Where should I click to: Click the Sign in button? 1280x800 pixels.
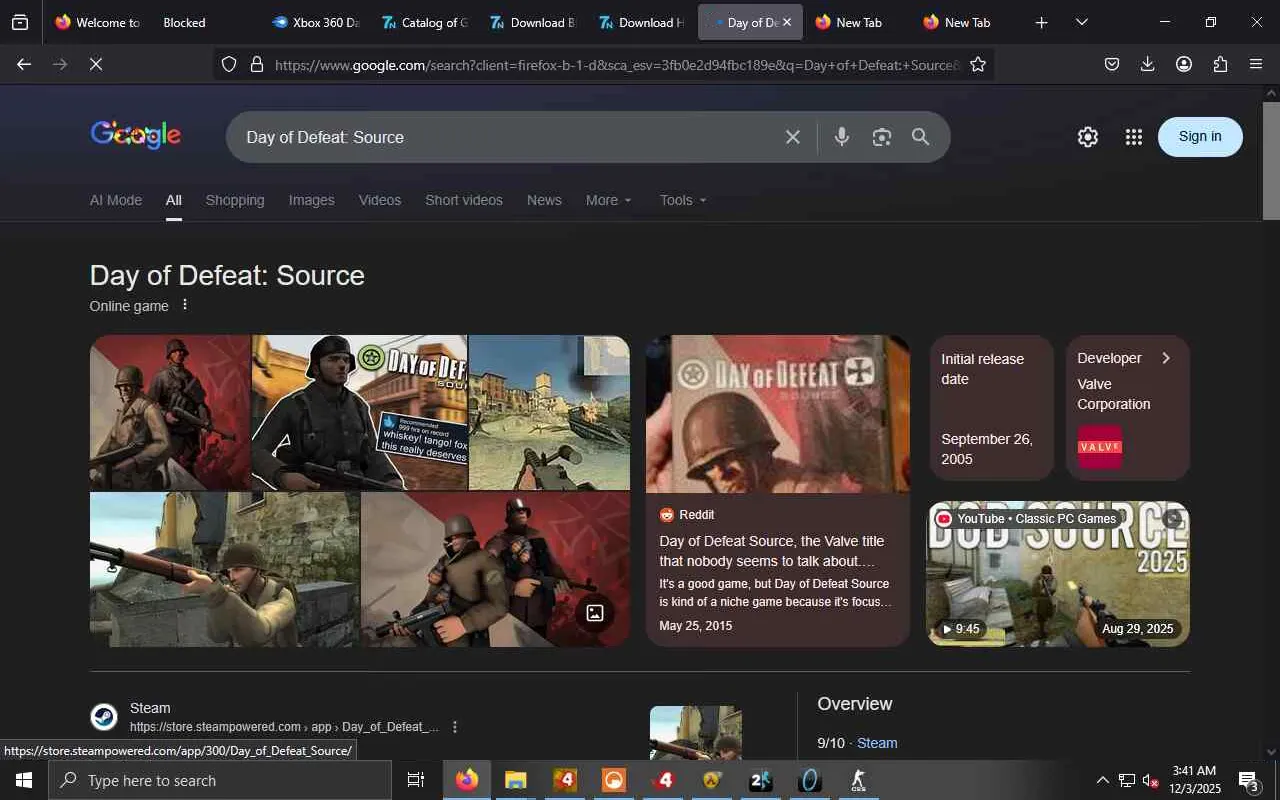[1200, 137]
